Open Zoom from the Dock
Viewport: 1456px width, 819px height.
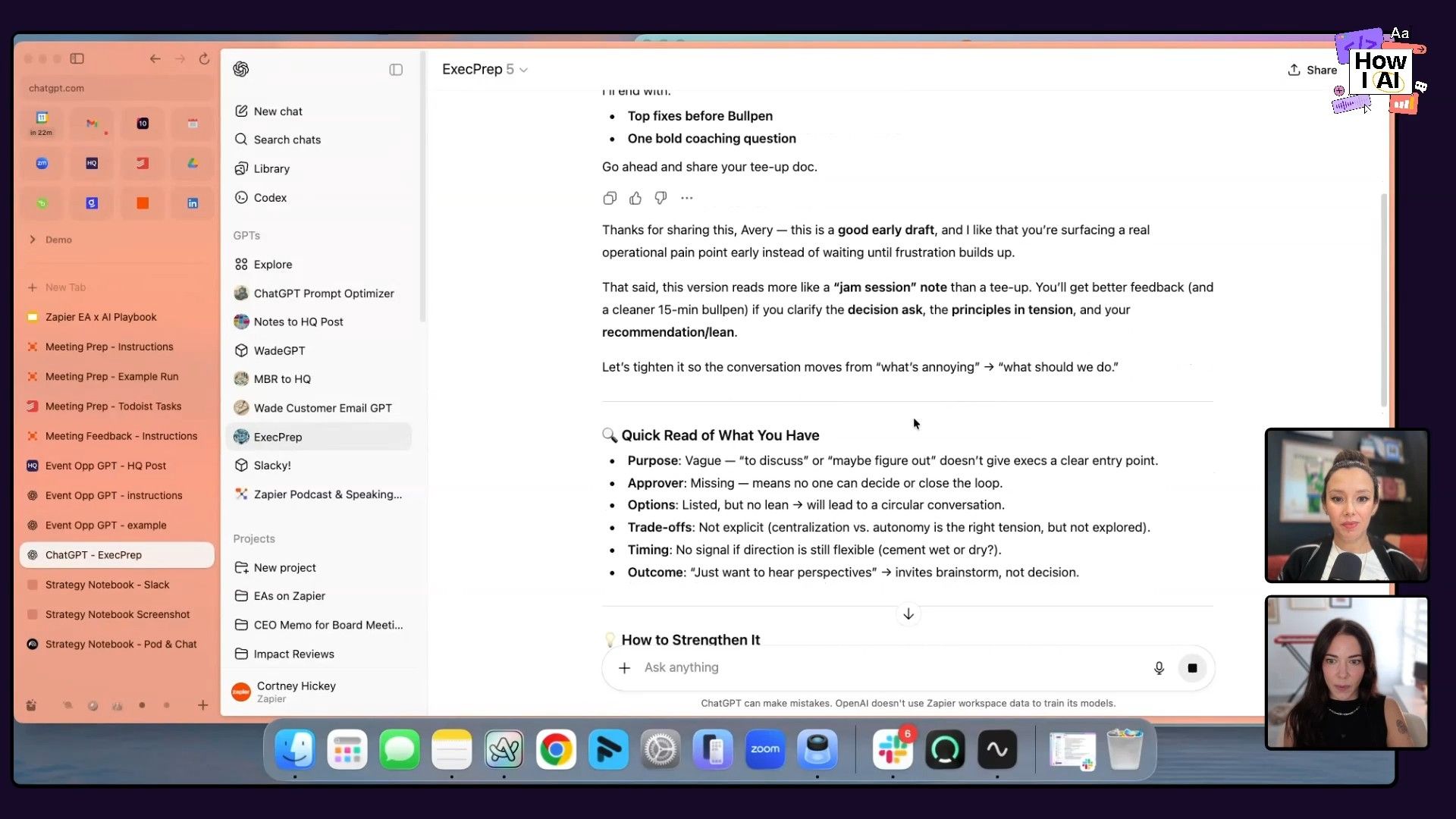tap(765, 750)
